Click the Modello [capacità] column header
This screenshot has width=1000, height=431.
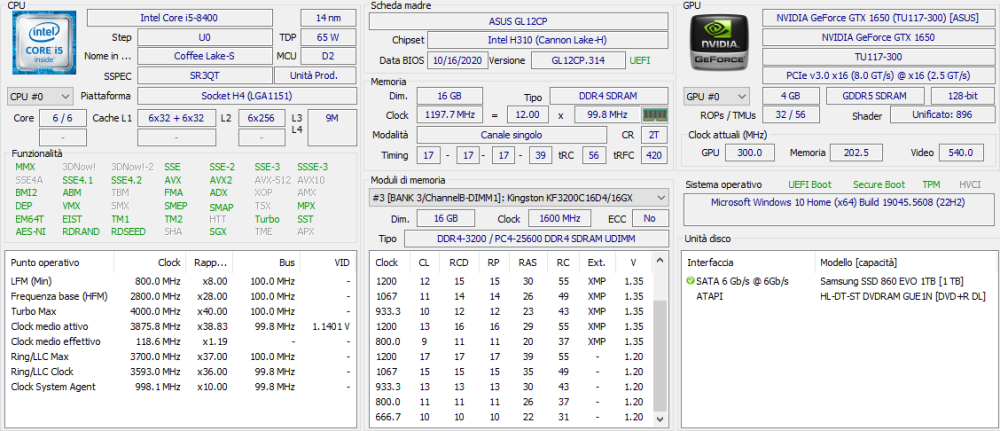pos(904,262)
